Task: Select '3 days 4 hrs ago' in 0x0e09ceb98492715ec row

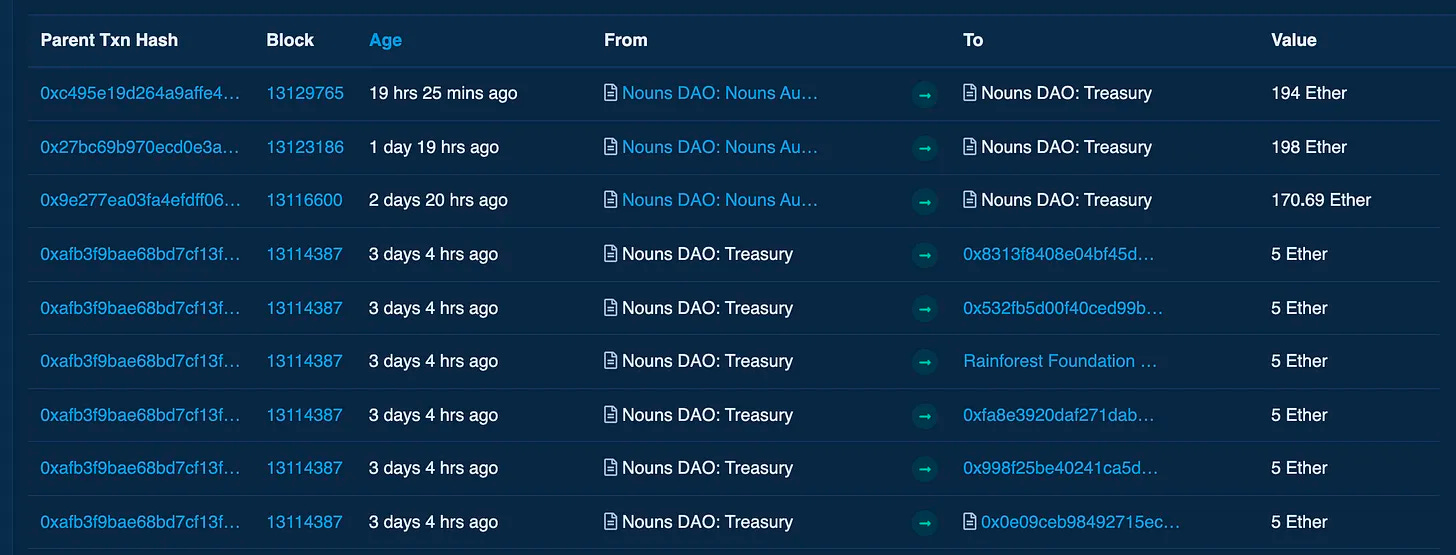Action: pyautogui.click(x=433, y=522)
